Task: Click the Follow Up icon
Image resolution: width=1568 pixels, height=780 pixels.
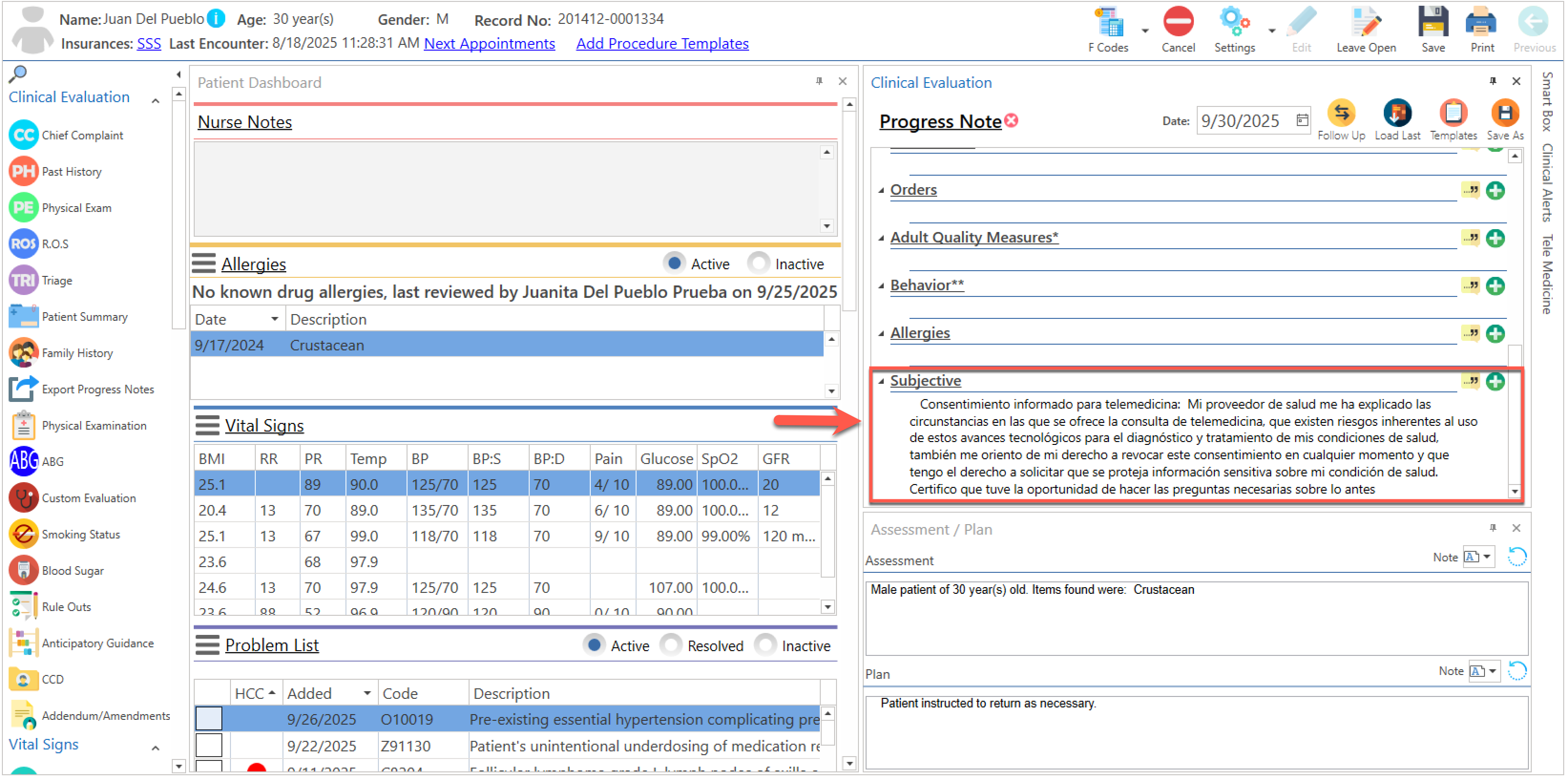Action: pos(1342,113)
